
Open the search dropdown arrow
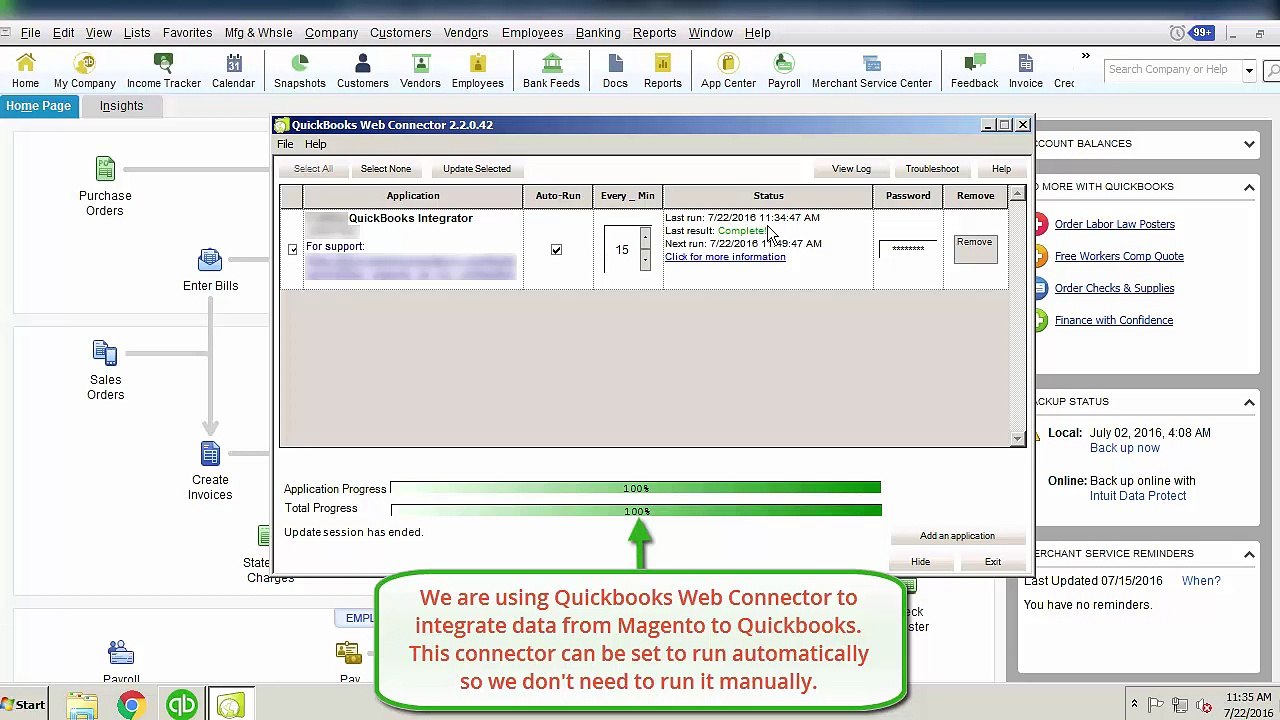point(1249,70)
